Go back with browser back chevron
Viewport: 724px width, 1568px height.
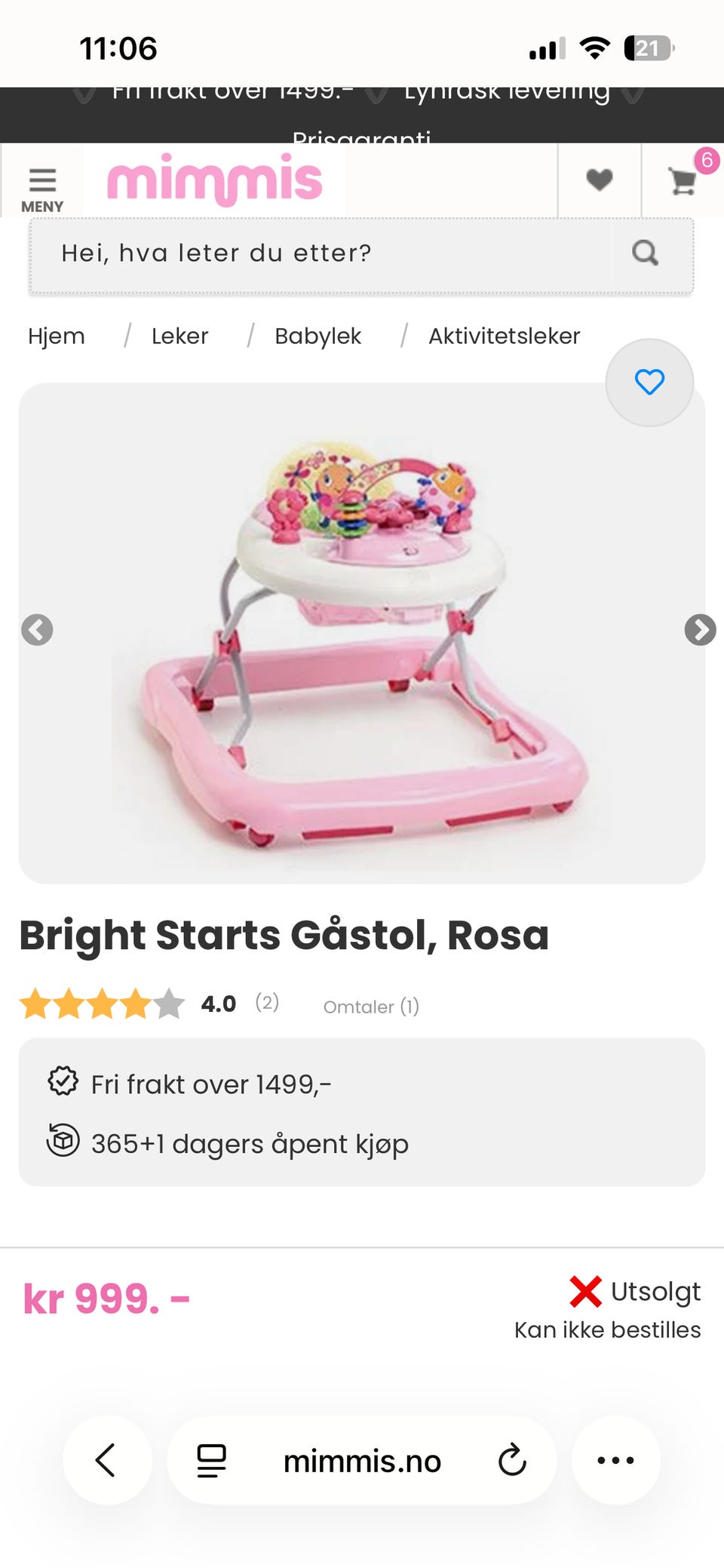106,1460
